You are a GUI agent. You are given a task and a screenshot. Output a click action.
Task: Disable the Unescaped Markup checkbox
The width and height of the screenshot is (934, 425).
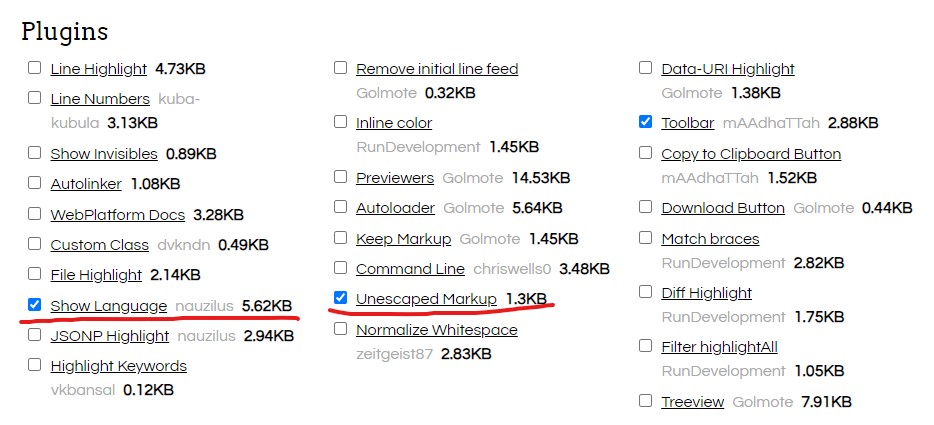[x=340, y=297]
